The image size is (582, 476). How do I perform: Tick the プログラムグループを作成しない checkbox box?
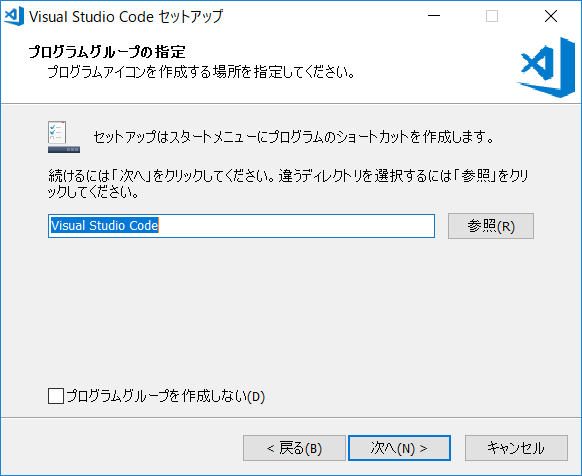(56, 396)
